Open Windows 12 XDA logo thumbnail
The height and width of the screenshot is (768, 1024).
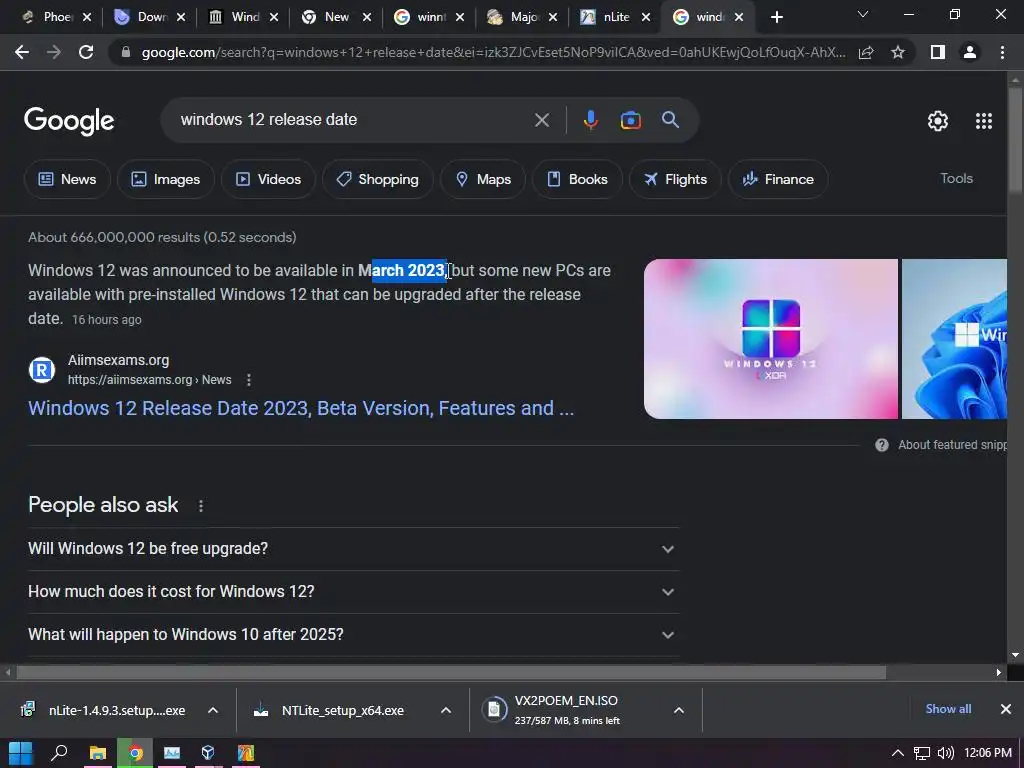[x=771, y=340]
